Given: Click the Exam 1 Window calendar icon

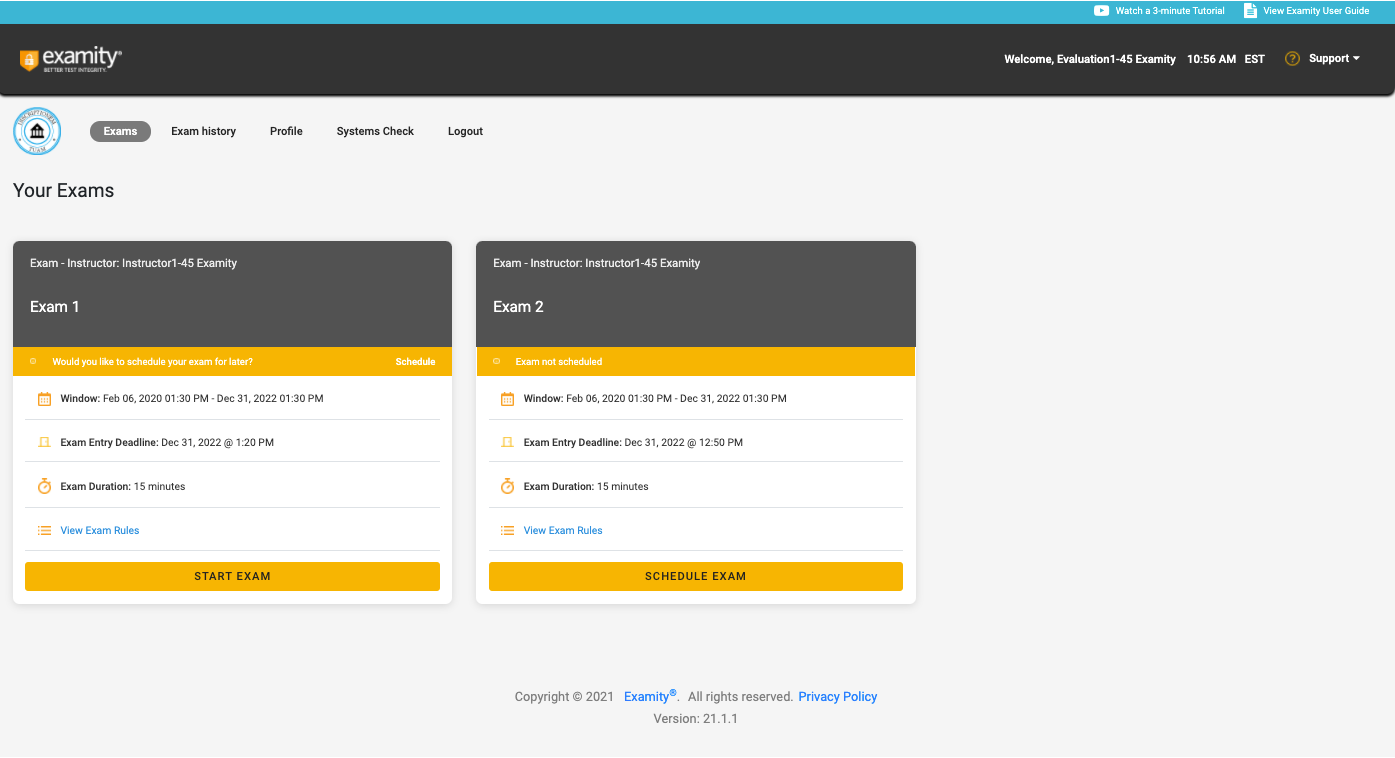Looking at the screenshot, I should click(x=44, y=399).
